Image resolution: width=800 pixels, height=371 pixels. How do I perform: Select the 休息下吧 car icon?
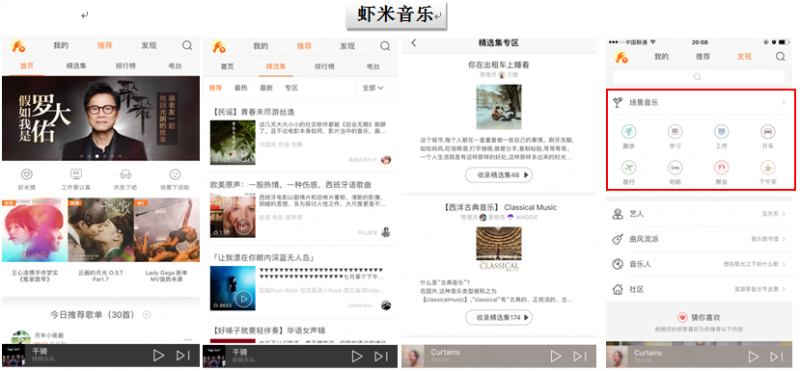[126, 174]
